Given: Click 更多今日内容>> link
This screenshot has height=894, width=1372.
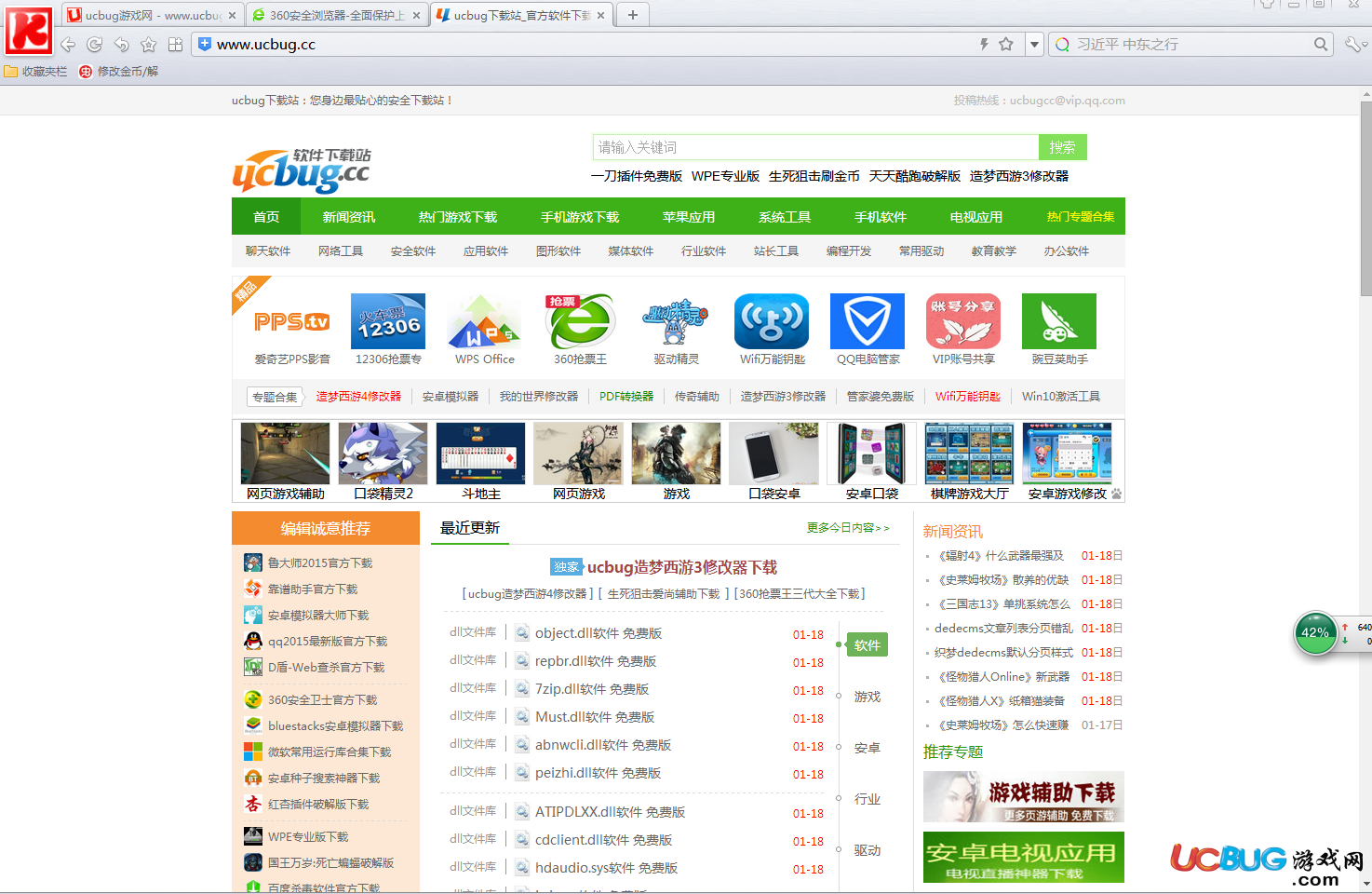Looking at the screenshot, I should click(x=848, y=528).
